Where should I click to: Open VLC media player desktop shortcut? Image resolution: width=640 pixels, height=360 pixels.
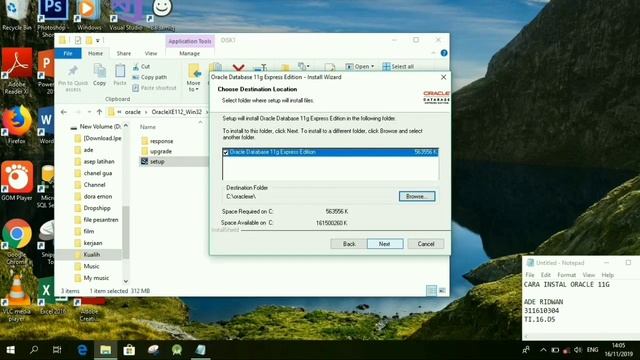pos(17,298)
